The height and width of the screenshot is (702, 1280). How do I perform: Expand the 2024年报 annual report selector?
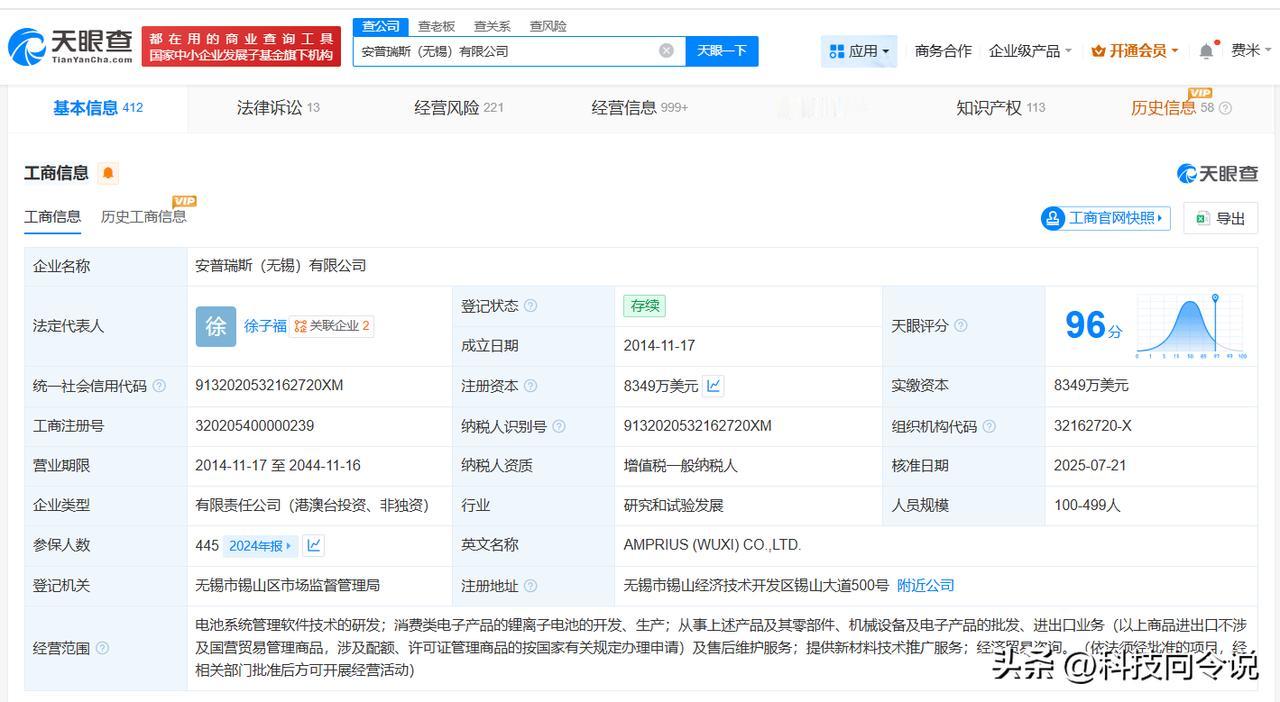[x=260, y=546]
